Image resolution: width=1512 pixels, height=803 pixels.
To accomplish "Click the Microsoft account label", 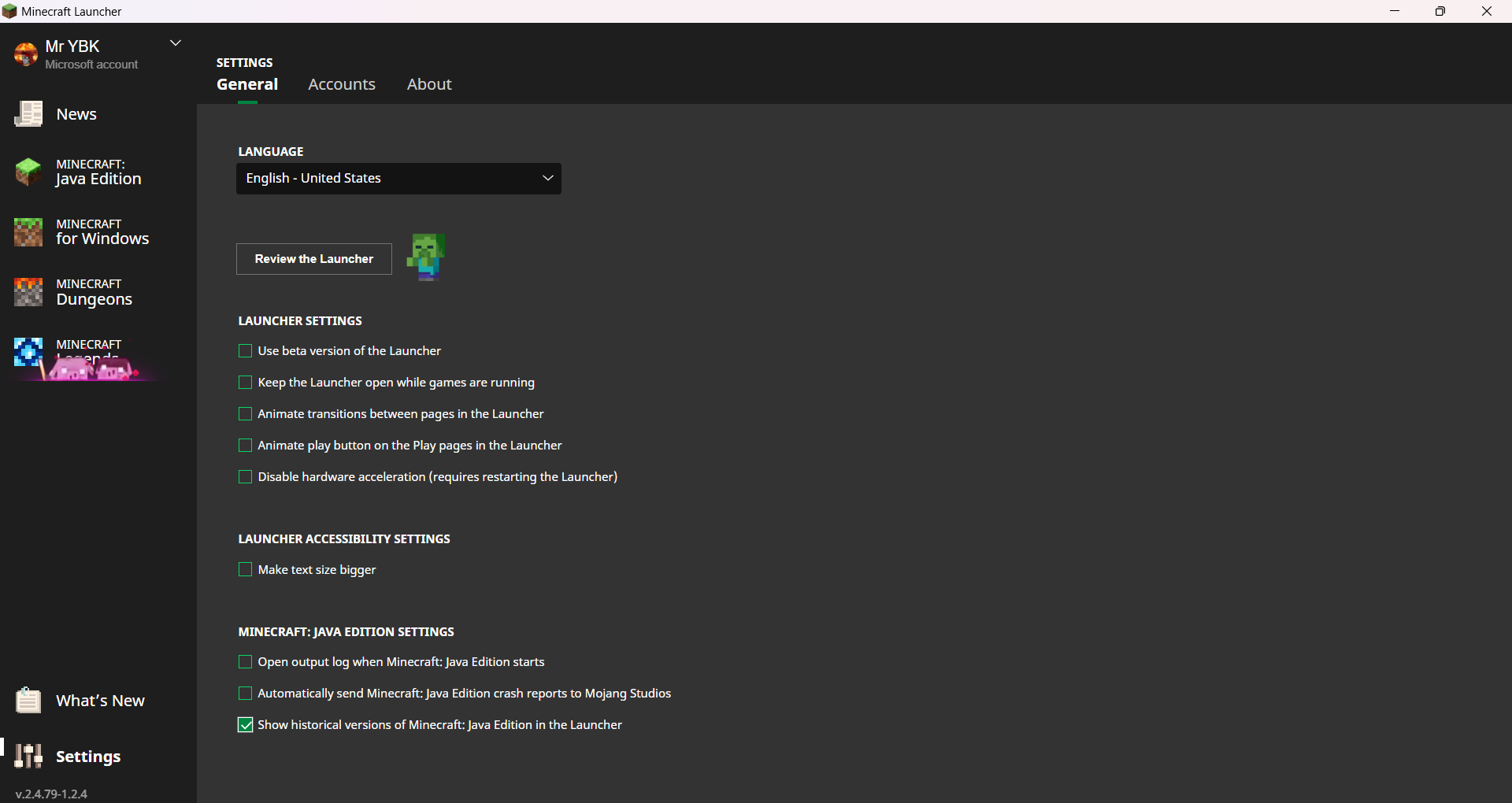I will (91, 65).
